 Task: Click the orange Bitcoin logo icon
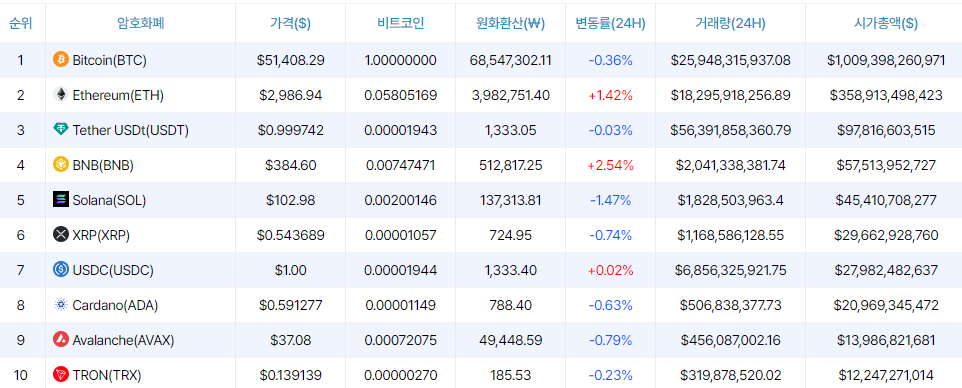click(61, 60)
